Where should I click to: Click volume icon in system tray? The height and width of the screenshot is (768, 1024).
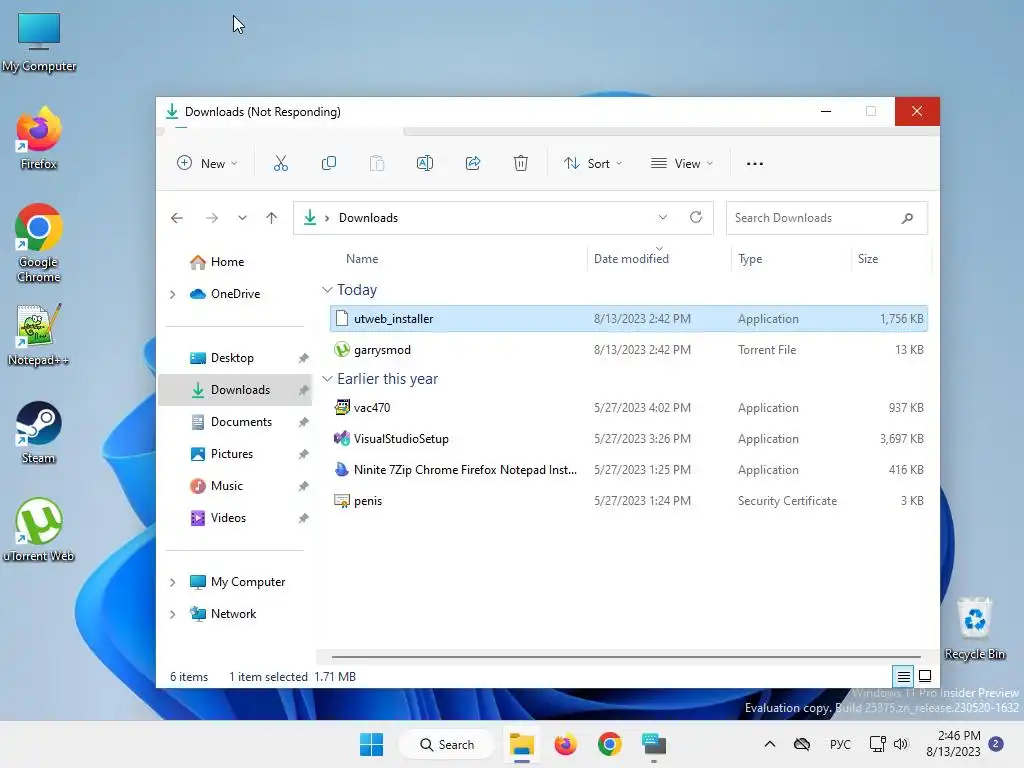[901, 744]
